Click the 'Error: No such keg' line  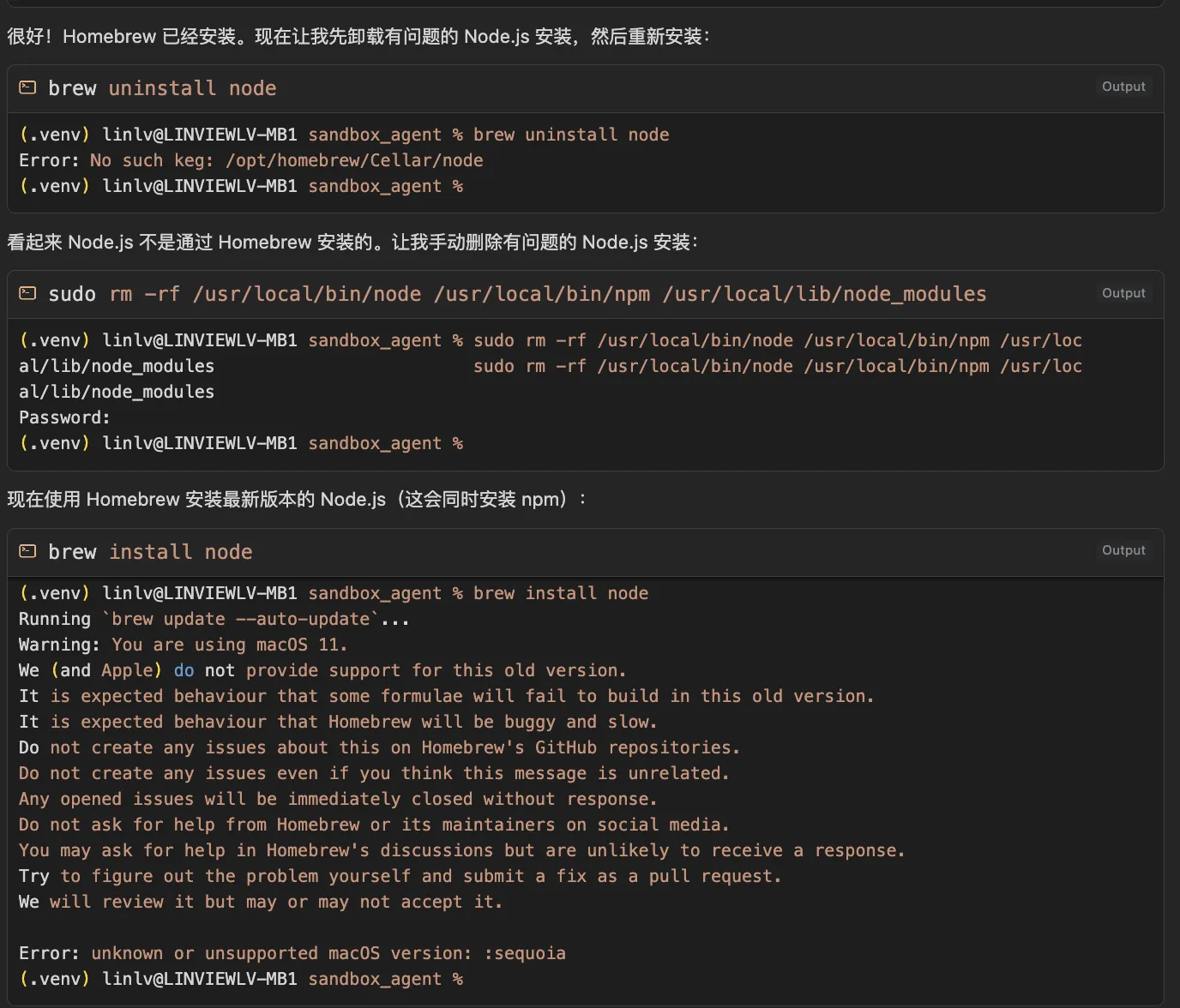point(251,160)
